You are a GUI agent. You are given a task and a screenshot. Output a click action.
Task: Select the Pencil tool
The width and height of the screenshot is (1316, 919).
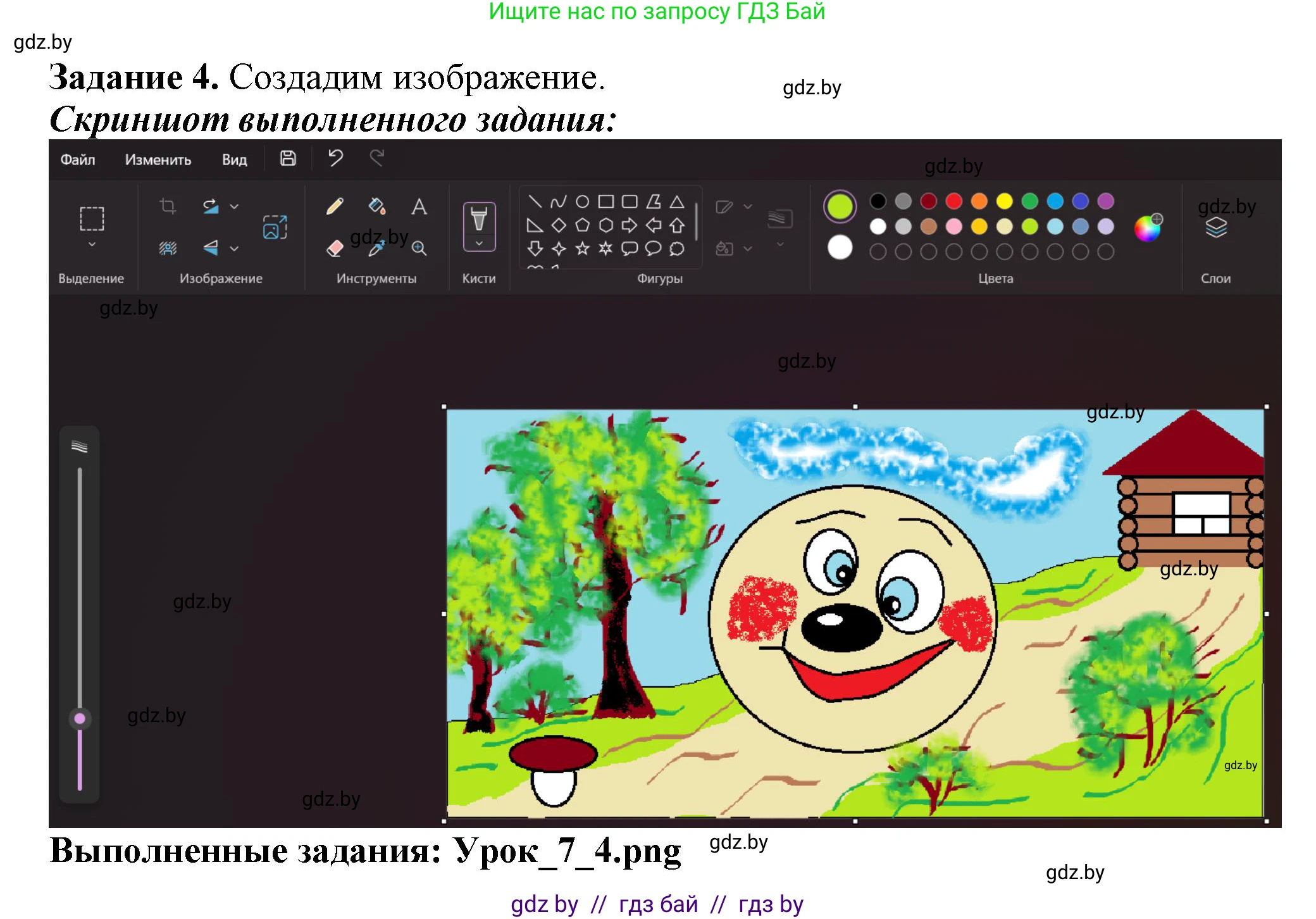coord(335,206)
